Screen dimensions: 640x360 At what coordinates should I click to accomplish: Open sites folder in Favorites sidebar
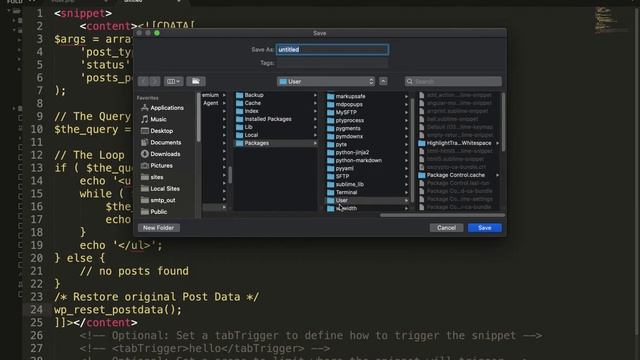click(152, 177)
